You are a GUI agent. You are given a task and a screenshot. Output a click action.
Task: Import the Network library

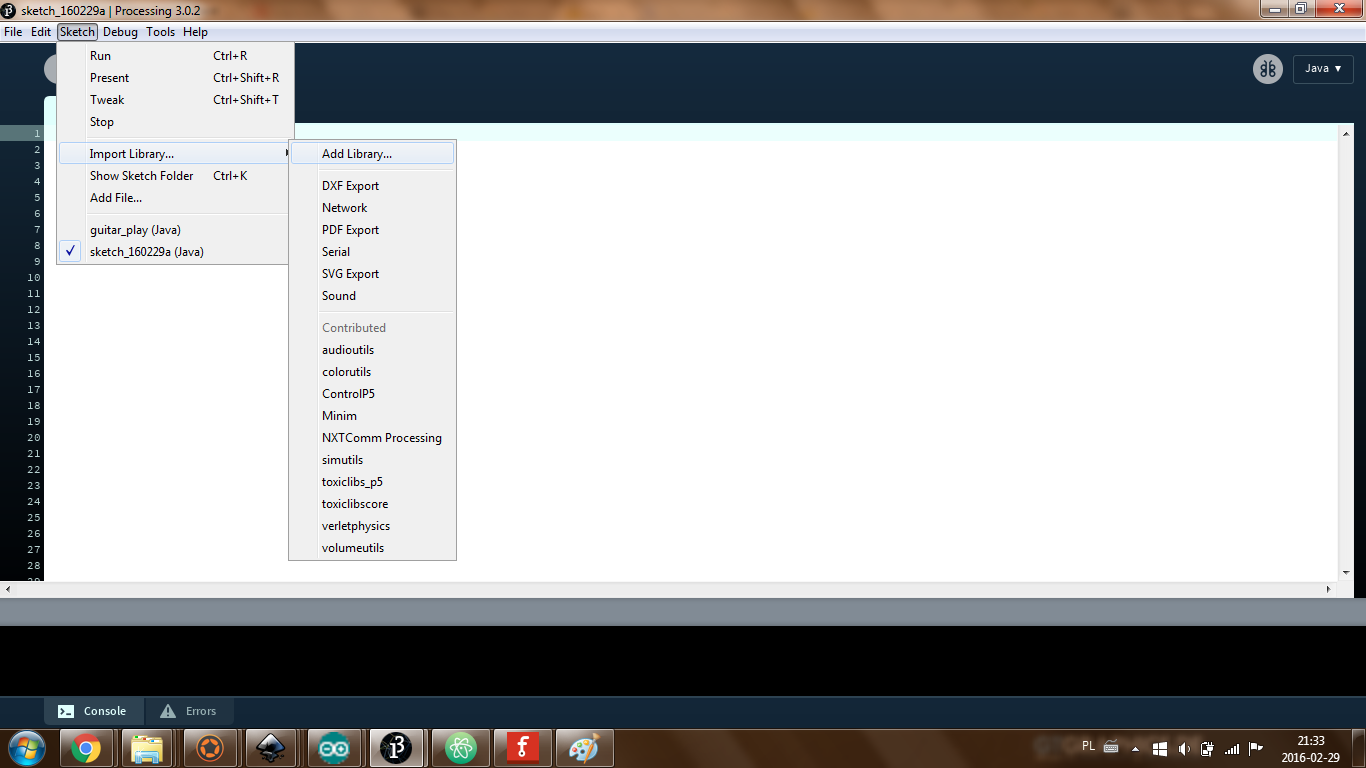coord(372,208)
